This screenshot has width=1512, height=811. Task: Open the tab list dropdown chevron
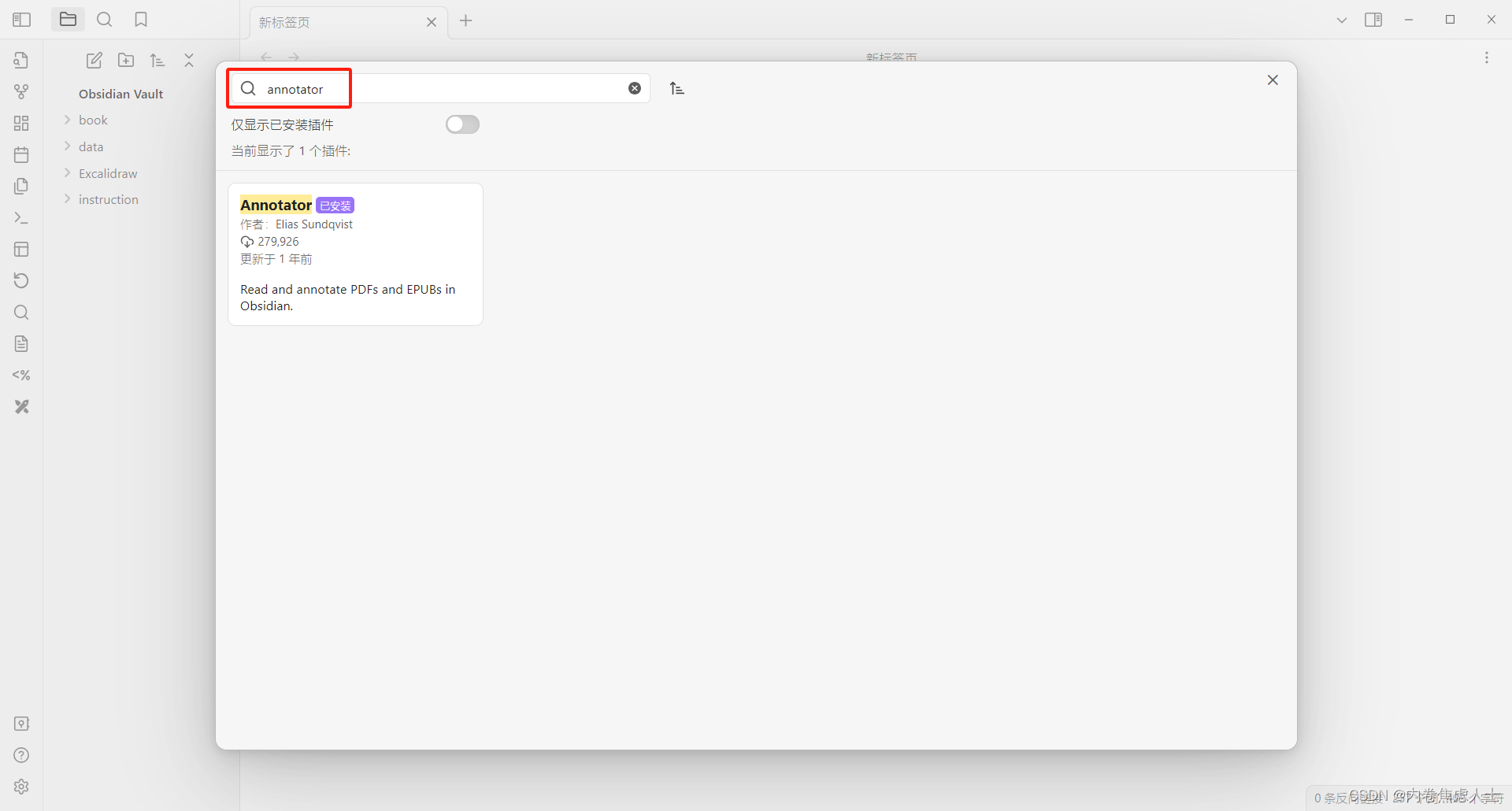[x=1341, y=19]
